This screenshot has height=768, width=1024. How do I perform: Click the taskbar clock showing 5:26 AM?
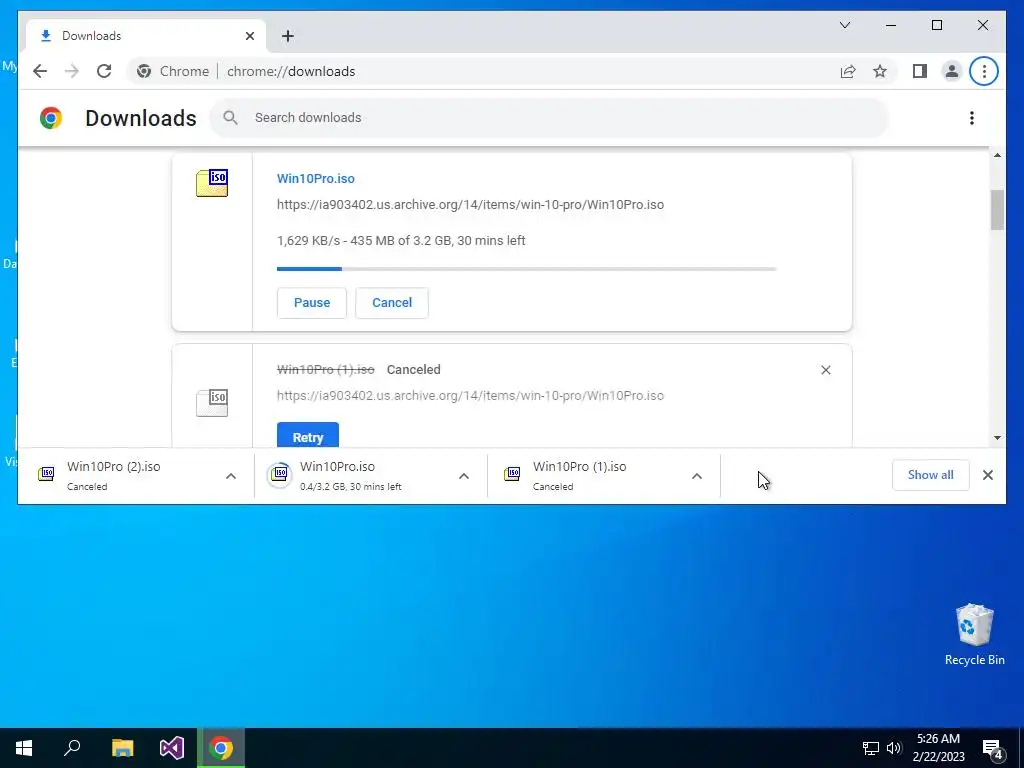coord(938,748)
